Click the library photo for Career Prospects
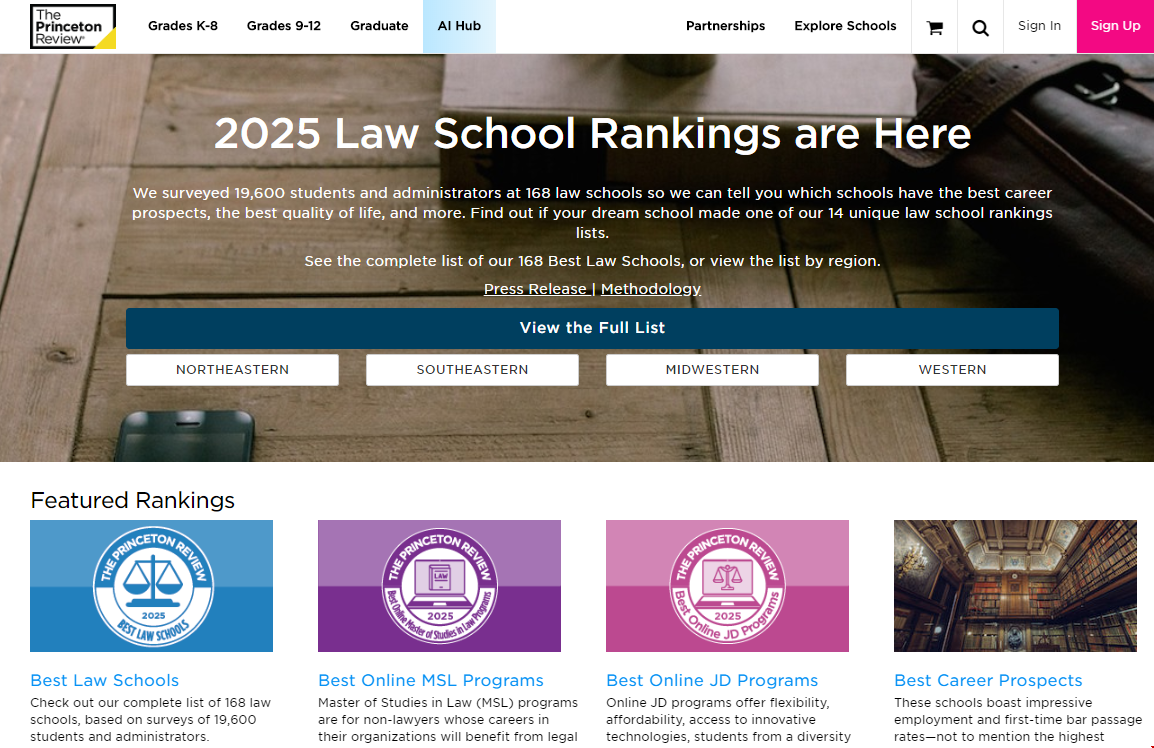Viewport: 1154px width, 748px height. [1015, 586]
